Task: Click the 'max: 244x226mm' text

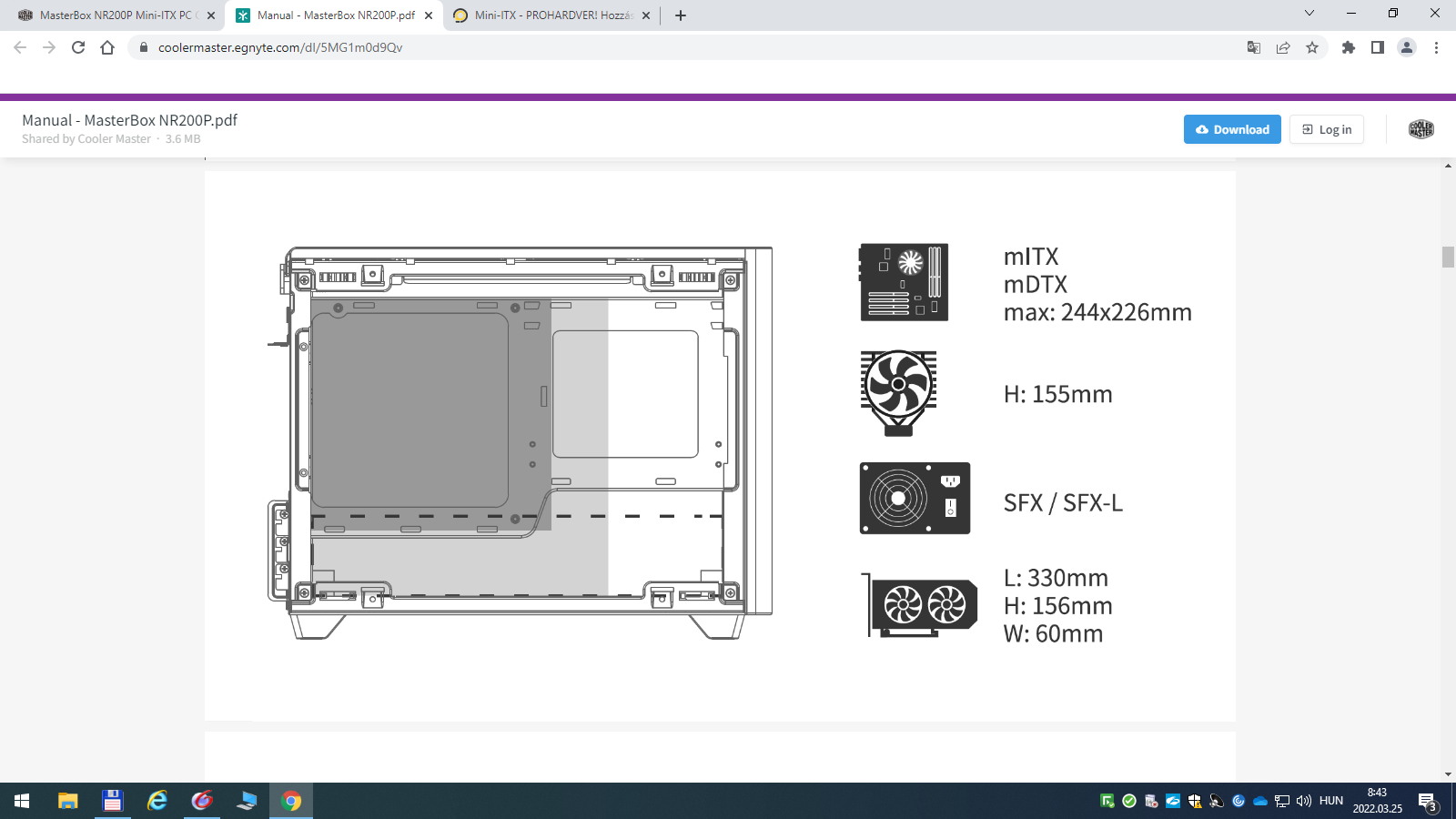Action: click(1097, 312)
